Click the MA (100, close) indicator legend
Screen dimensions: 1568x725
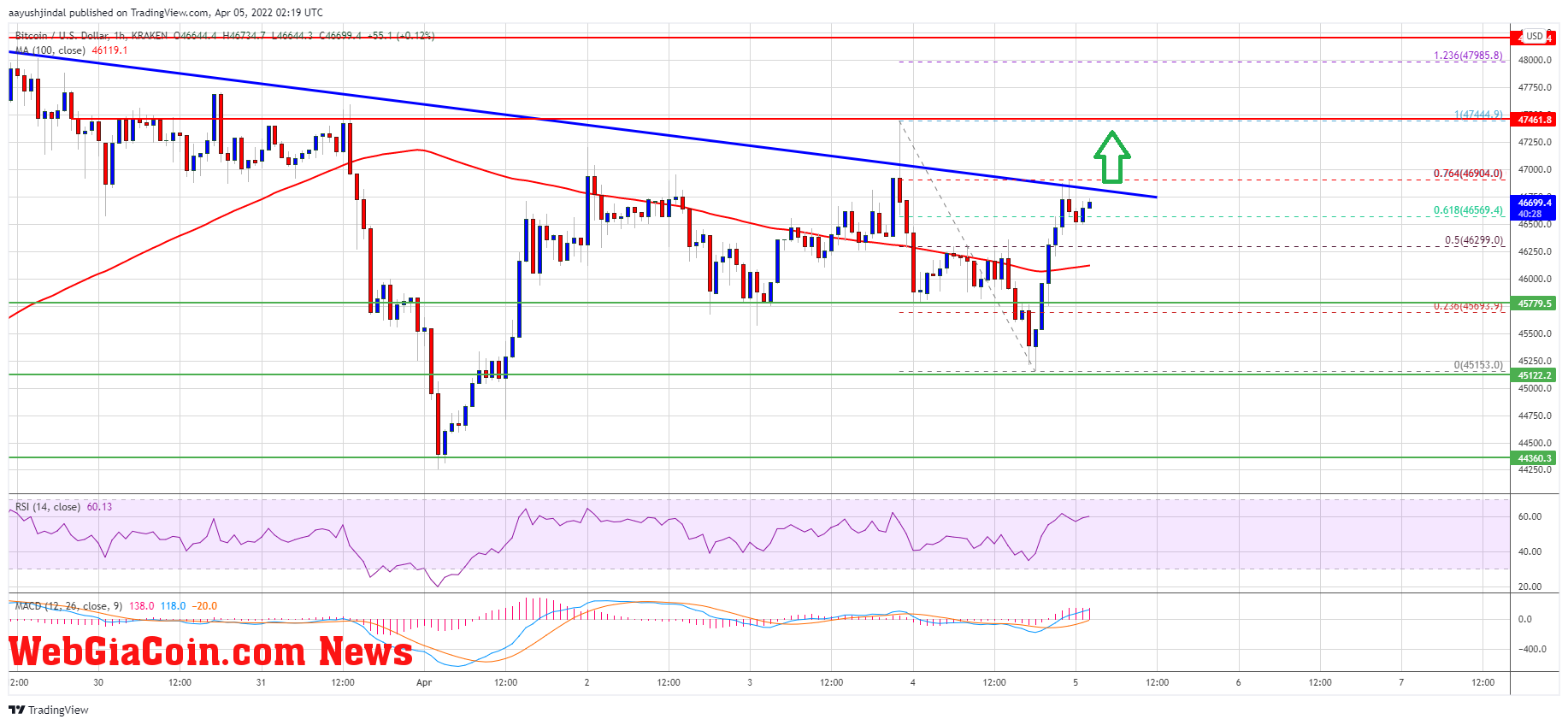tap(50, 50)
